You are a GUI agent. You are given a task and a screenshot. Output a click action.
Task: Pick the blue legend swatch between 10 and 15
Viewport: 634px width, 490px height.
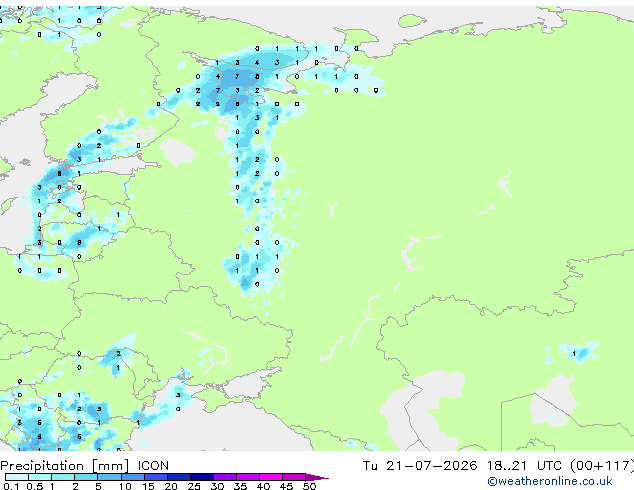coord(132,477)
